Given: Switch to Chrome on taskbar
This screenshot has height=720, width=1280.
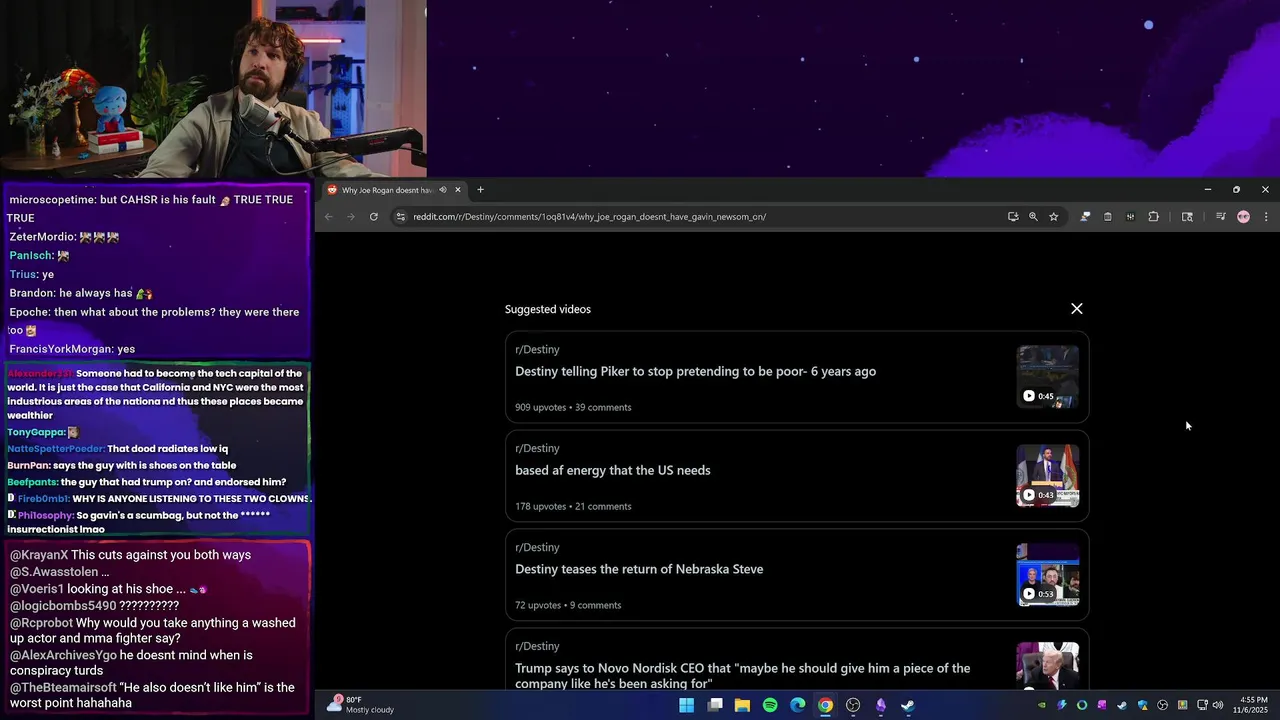Looking at the screenshot, I should click(x=825, y=705).
